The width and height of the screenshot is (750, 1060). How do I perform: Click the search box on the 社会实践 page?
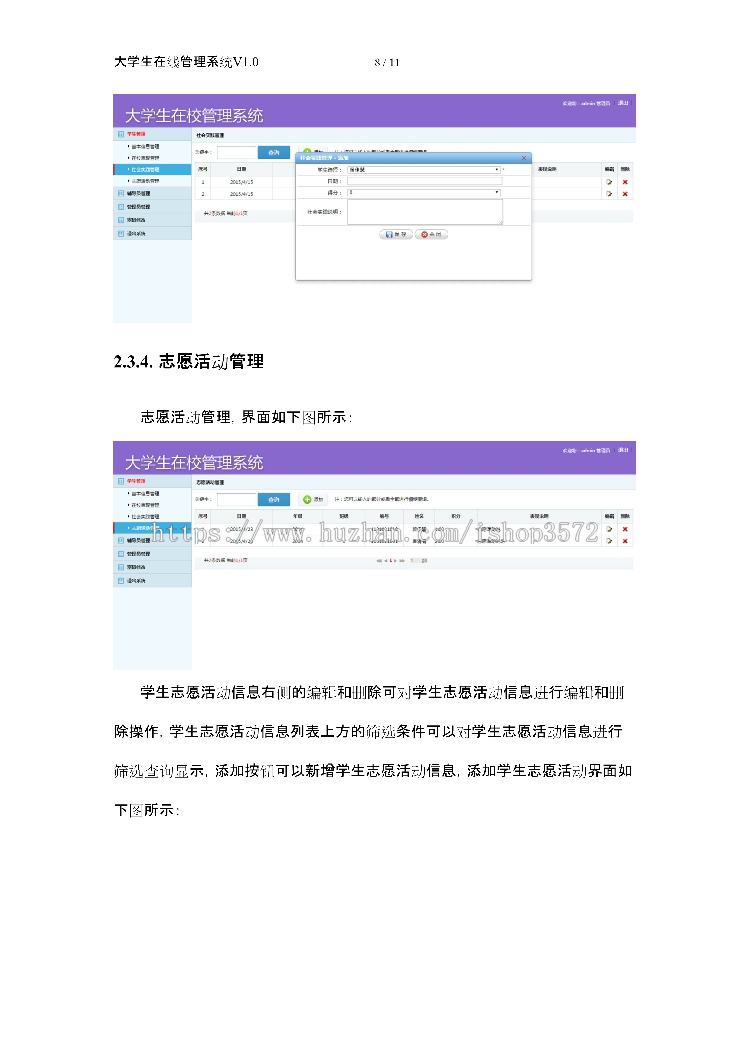(x=237, y=153)
